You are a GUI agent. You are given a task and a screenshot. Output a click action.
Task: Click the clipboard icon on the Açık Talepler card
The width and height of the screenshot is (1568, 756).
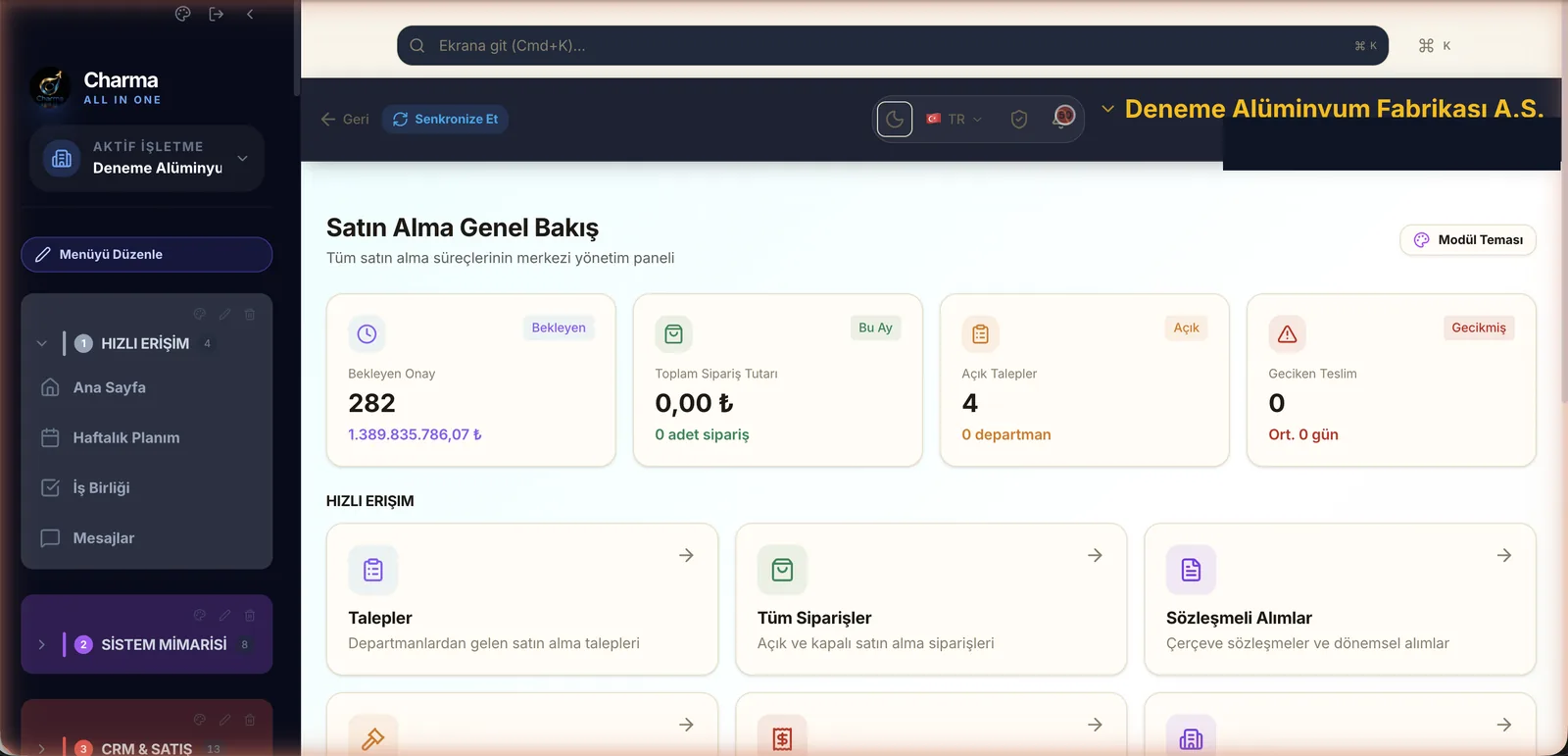pyautogui.click(x=980, y=334)
